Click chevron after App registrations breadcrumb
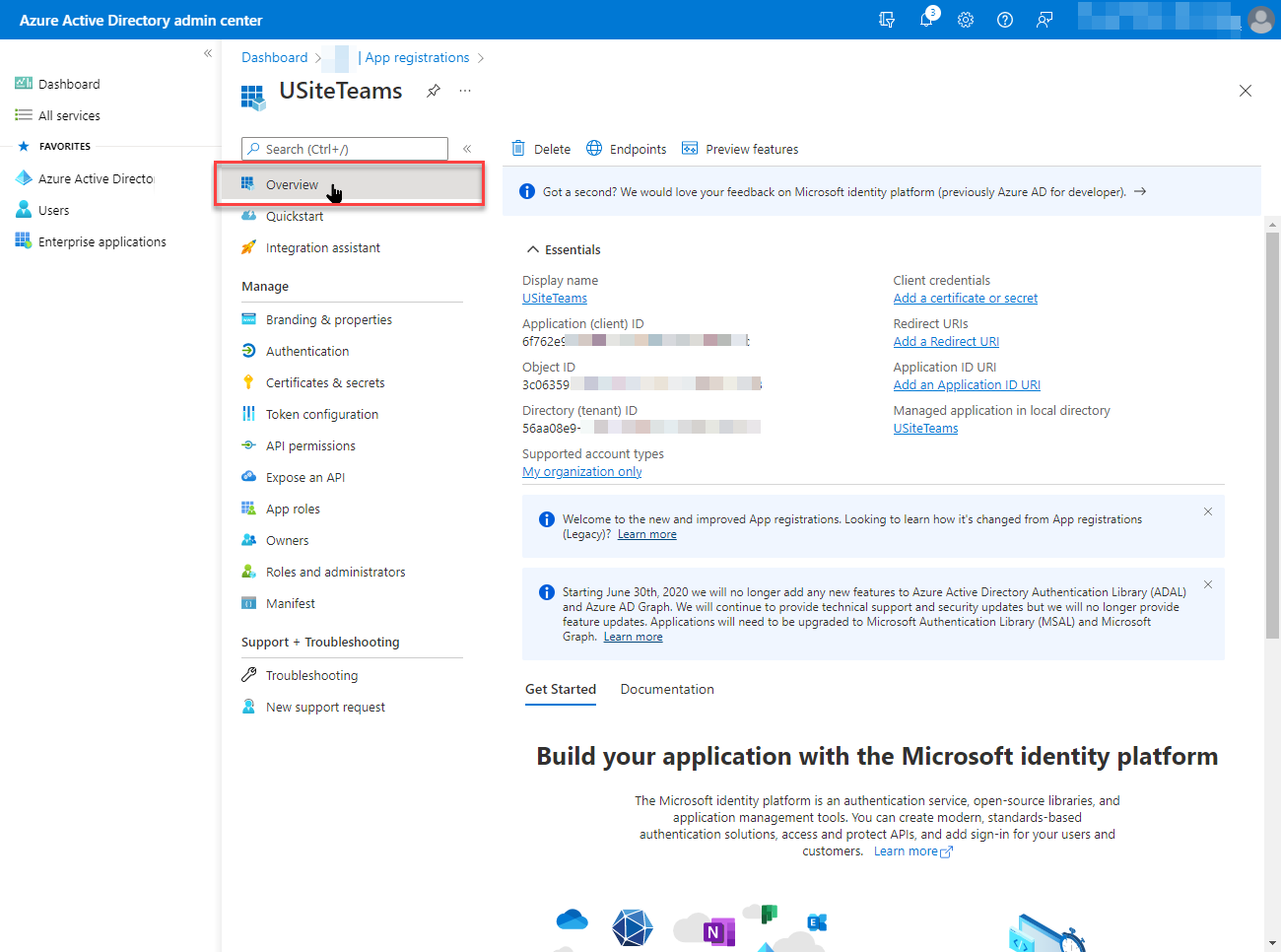 coord(481,58)
